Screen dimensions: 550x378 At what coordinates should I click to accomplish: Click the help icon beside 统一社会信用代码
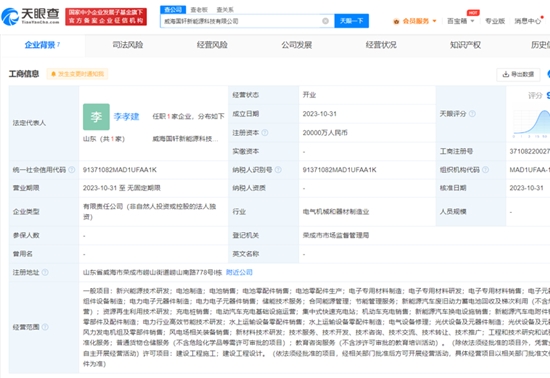click(x=72, y=170)
